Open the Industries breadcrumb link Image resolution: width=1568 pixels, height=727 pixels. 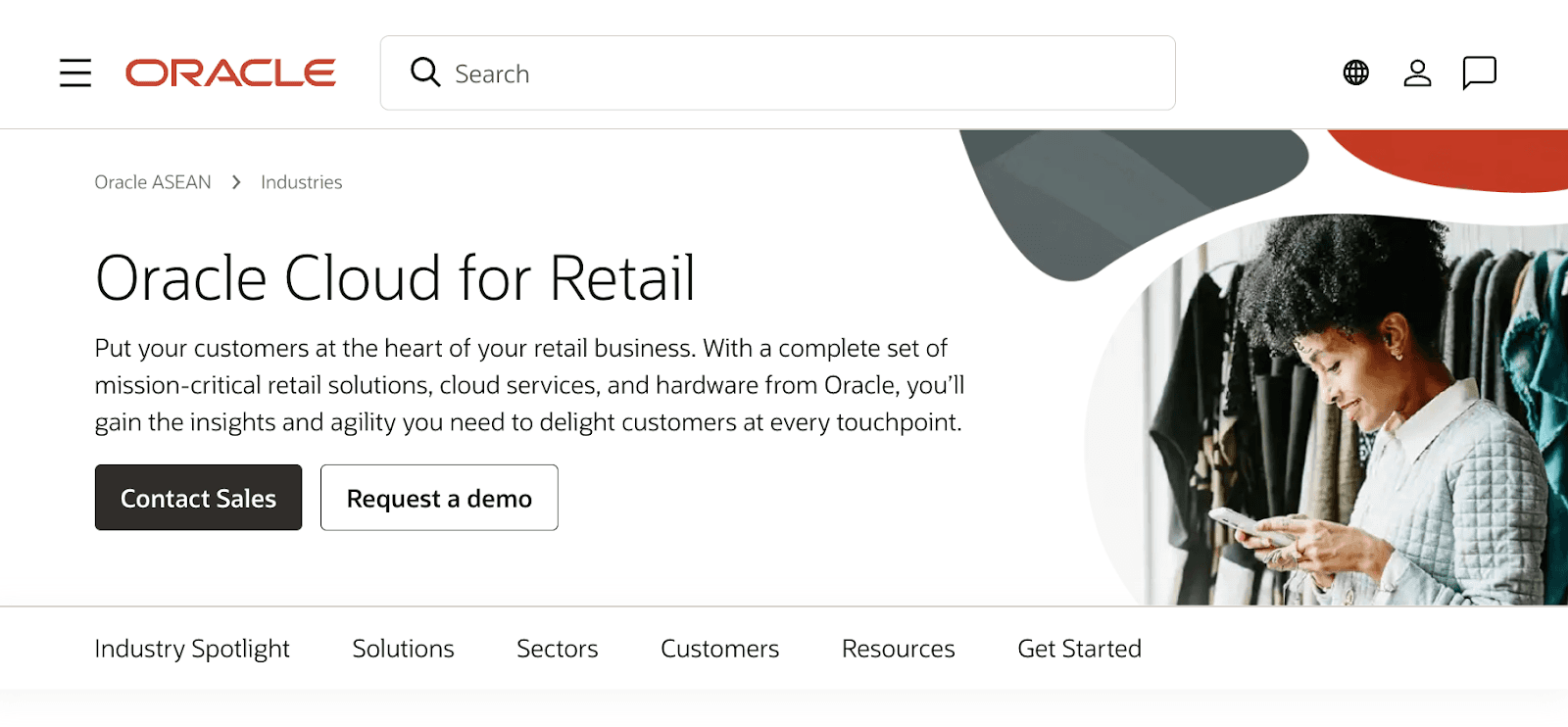[x=300, y=181]
